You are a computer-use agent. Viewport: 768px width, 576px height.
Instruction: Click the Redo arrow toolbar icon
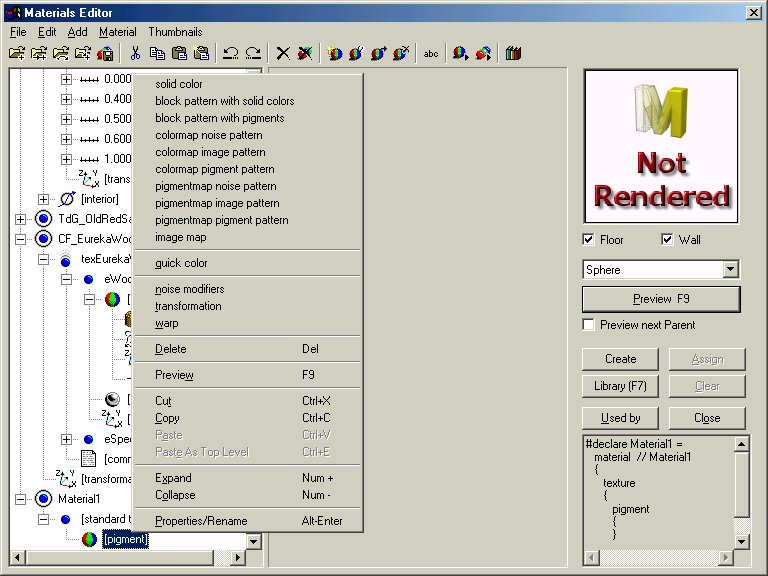(253, 53)
